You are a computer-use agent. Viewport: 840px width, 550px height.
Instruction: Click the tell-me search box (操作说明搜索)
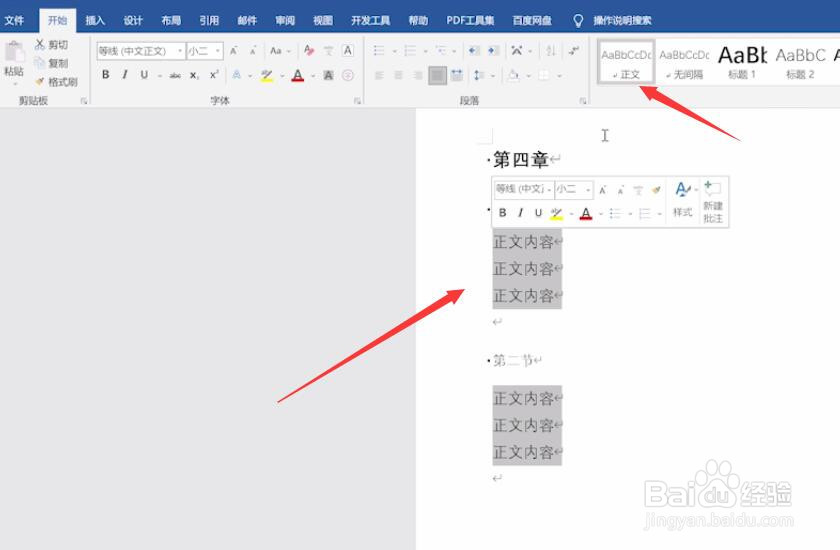point(622,21)
